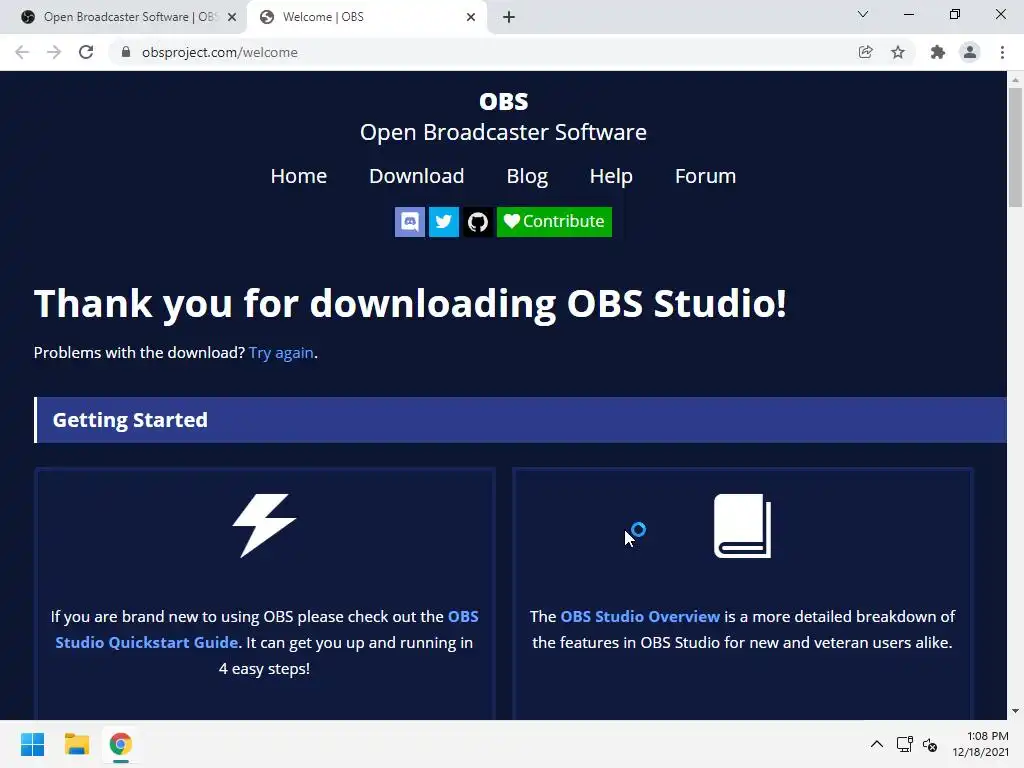Open the GitHub icon link
The image size is (1024, 768).
tap(478, 222)
